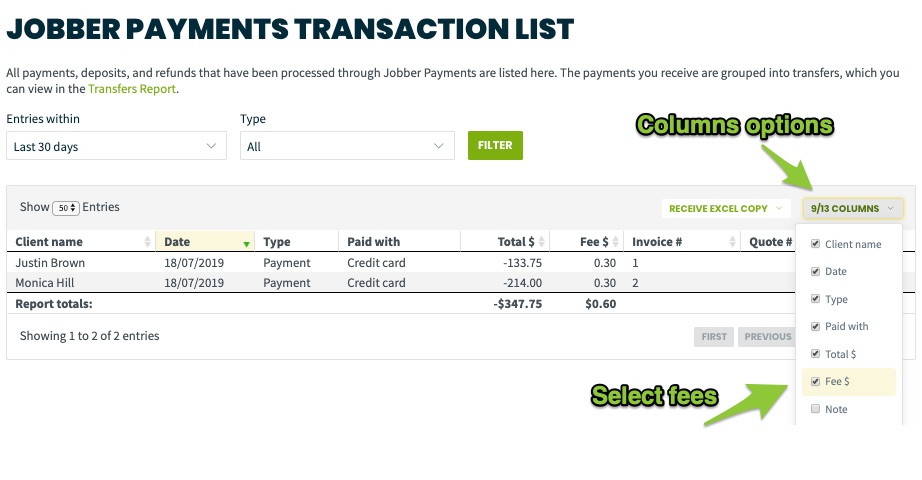Open the Transfers Report link
This screenshot has height=480, width=922.
click(x=132, y=89)
